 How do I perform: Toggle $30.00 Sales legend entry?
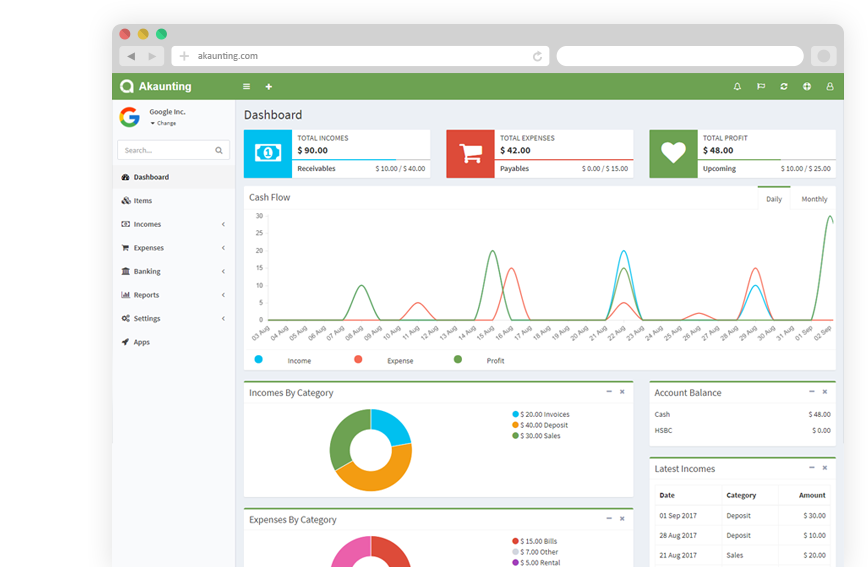coord(536,436)
